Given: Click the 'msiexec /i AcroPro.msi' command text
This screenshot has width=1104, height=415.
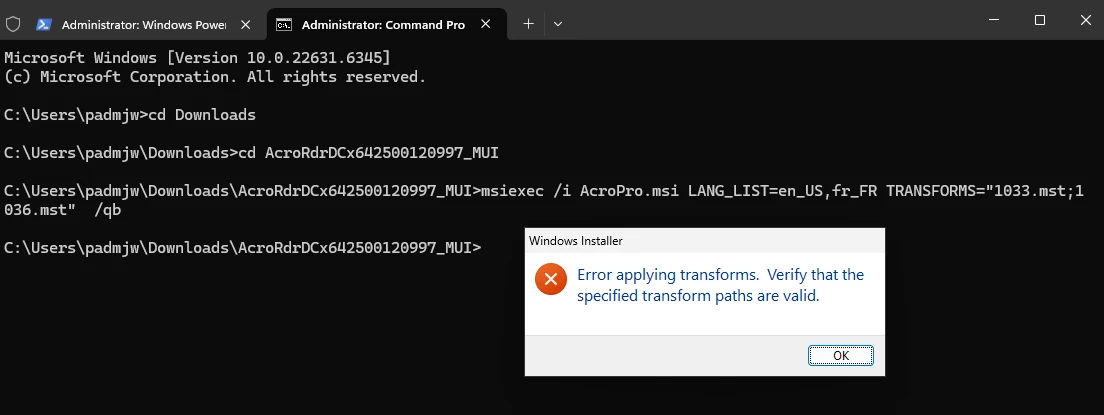Looking at the screenshot, I should tap(582, 191).
